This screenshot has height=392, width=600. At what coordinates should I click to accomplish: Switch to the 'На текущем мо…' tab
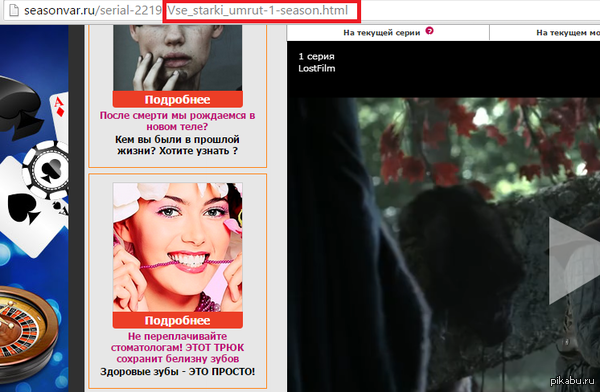(x=545, y=33)
